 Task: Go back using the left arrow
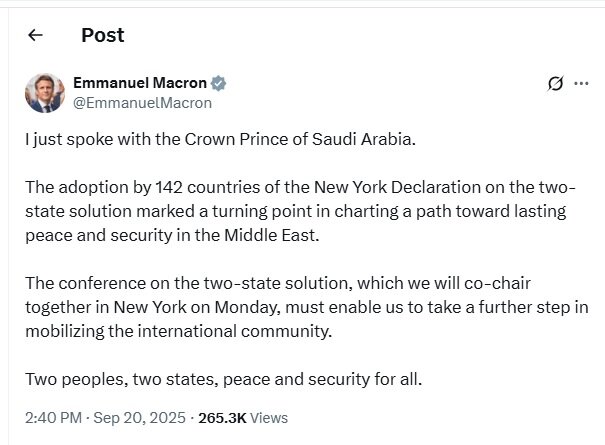click(x=36, y=35)
